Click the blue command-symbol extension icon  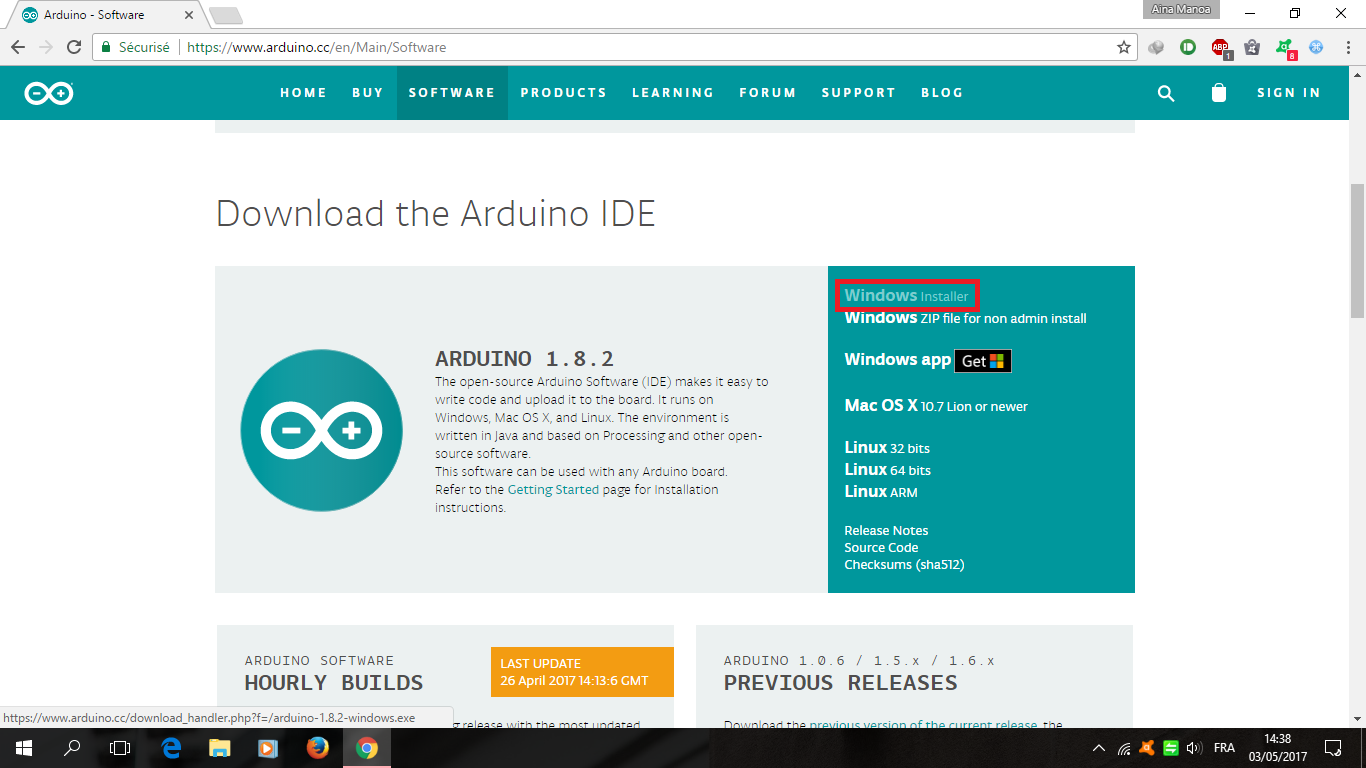point(1317,47)
